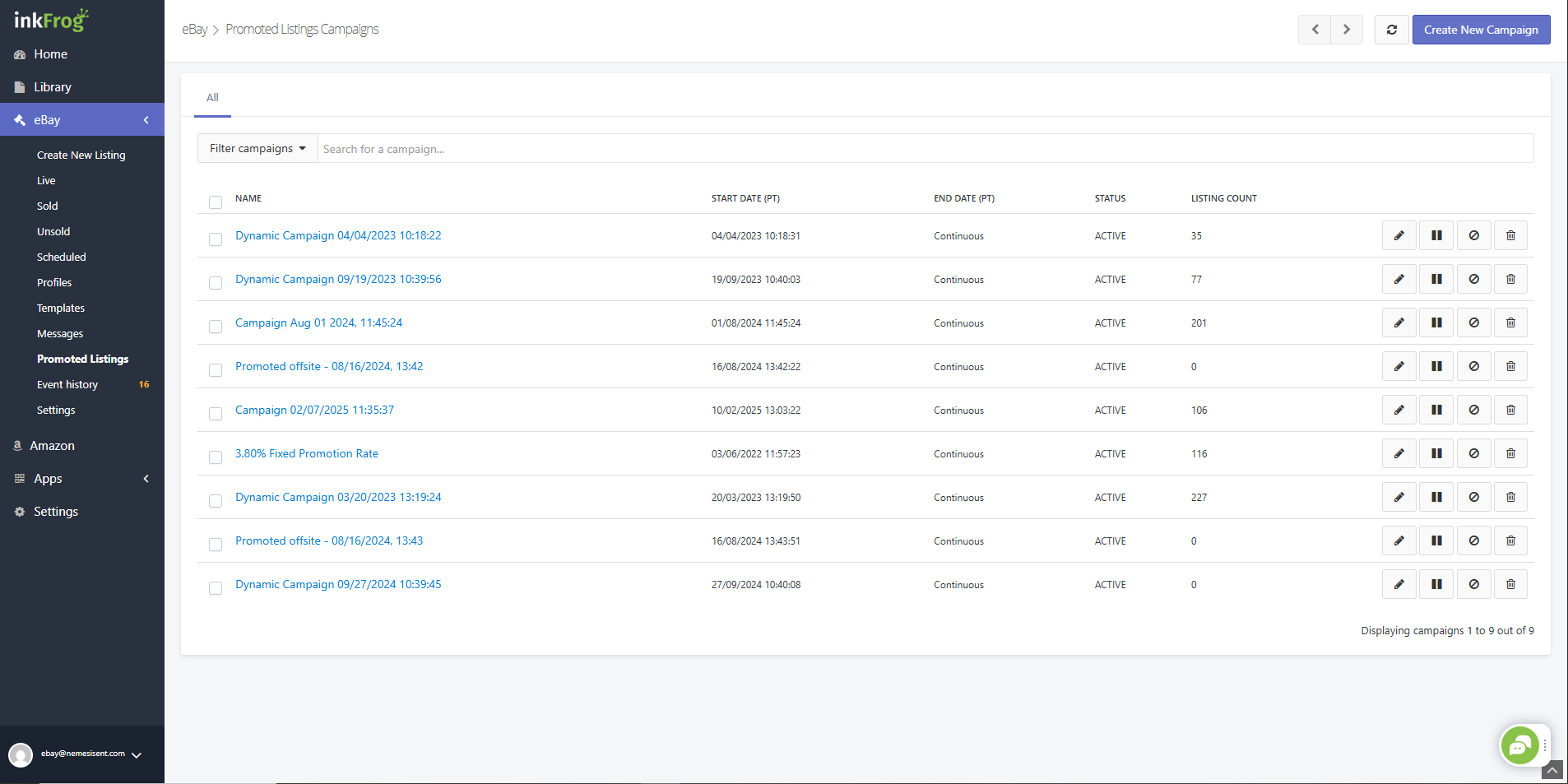Open Library in the sidebar

click(53, 86)
